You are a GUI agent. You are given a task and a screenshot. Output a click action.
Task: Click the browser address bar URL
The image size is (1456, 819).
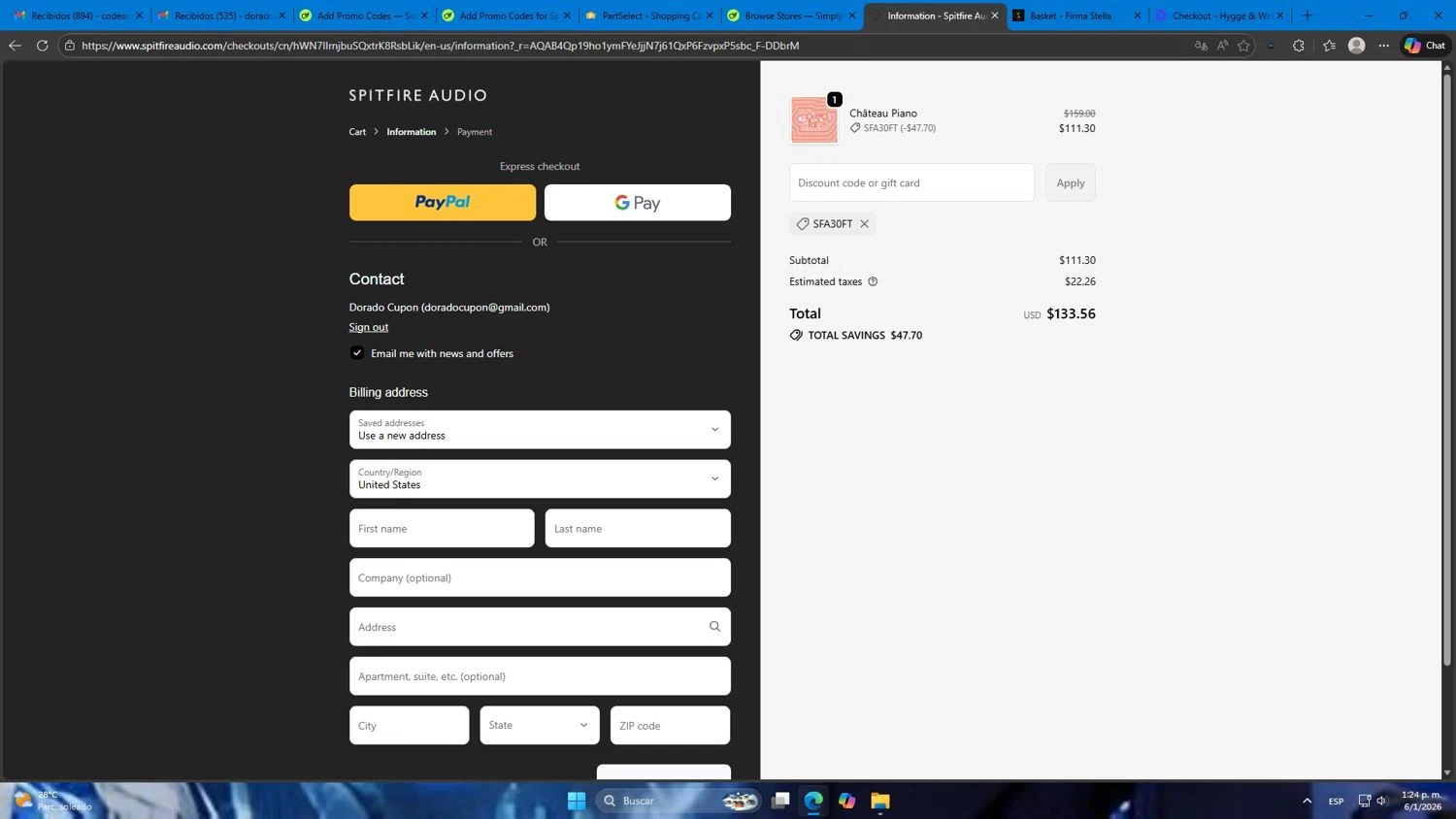(x=440, y=46)
